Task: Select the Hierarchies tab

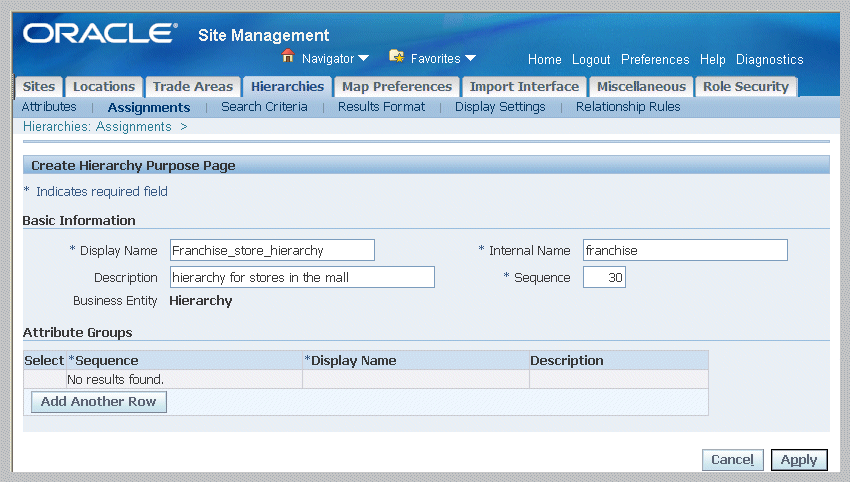Action: pyautogui.click(x=287, y=87)
